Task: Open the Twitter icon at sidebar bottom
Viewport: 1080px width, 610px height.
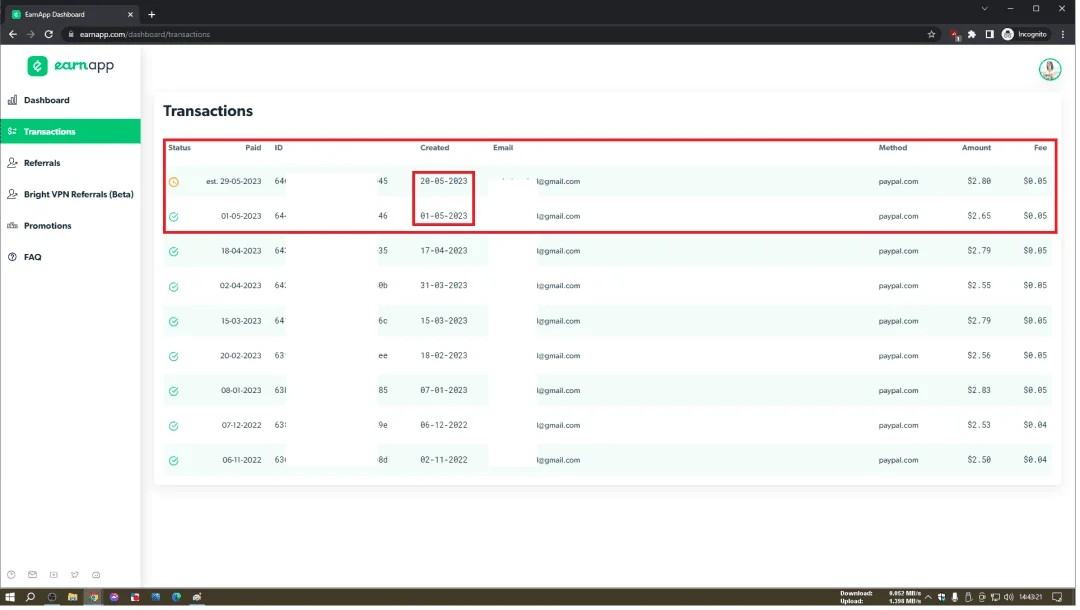Action: [x=75, y=576]
